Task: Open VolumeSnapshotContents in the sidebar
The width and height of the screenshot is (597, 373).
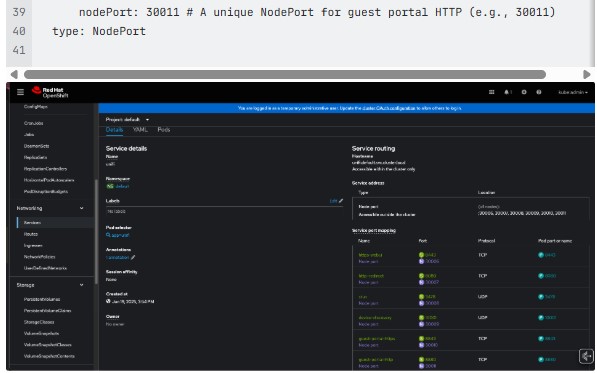Action: [49, 357]
